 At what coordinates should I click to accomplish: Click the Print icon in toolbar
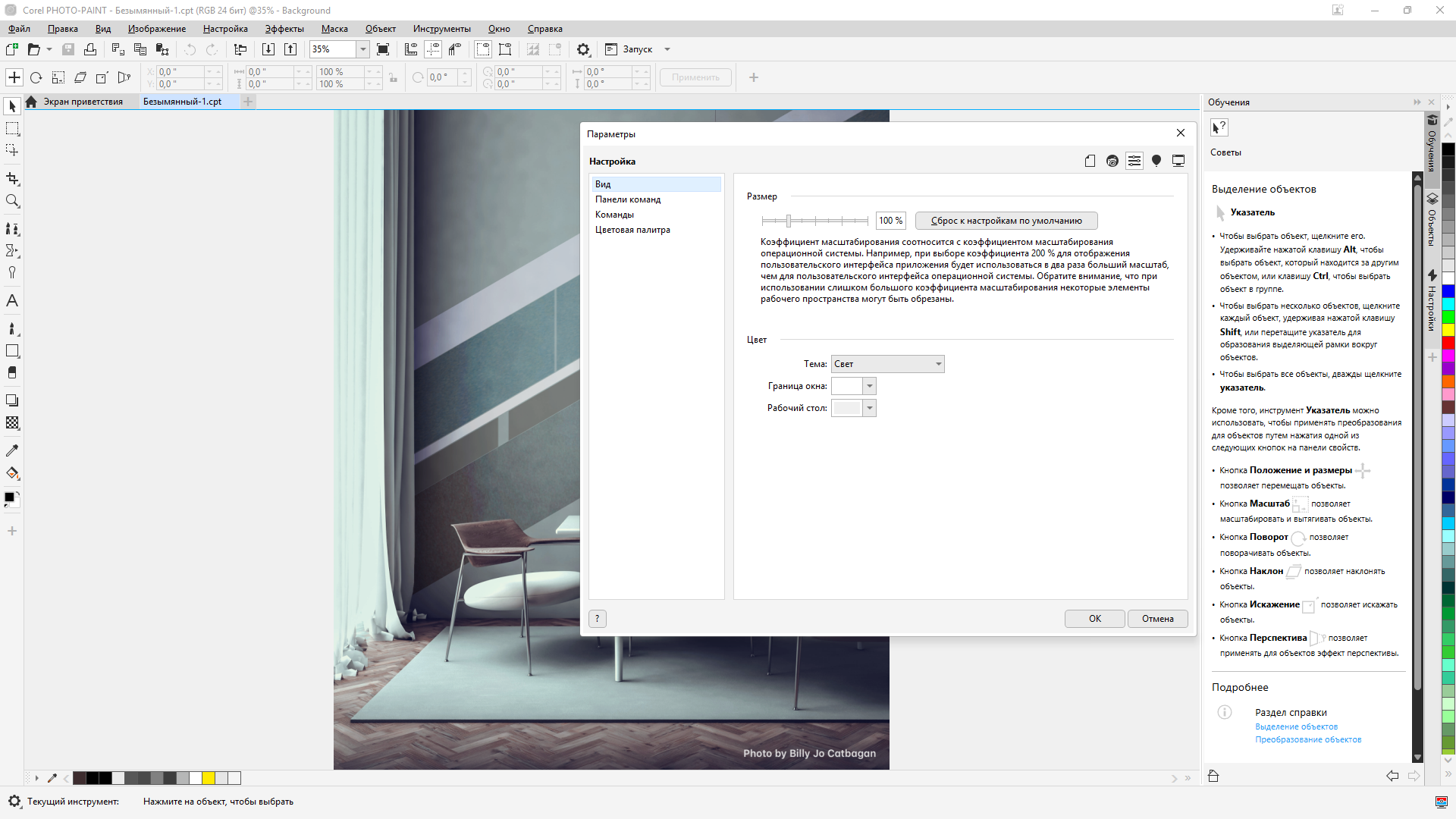point(90,49)
